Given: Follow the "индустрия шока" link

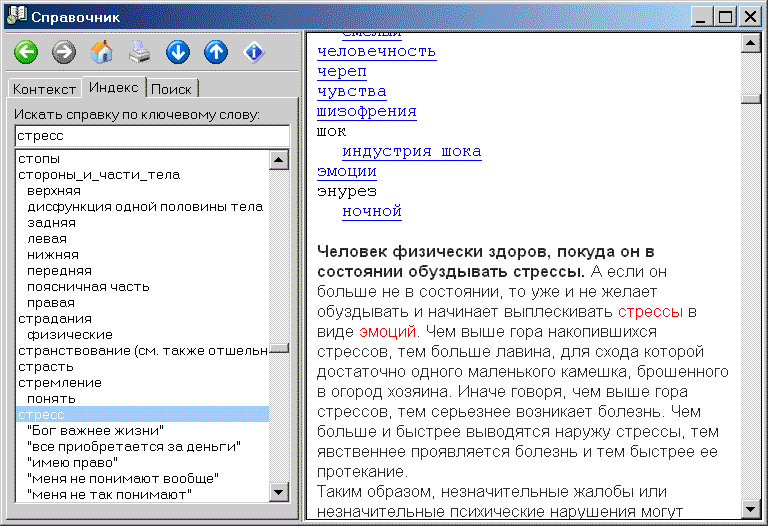Looking at the screenshot, I should [x=411, y=151].
